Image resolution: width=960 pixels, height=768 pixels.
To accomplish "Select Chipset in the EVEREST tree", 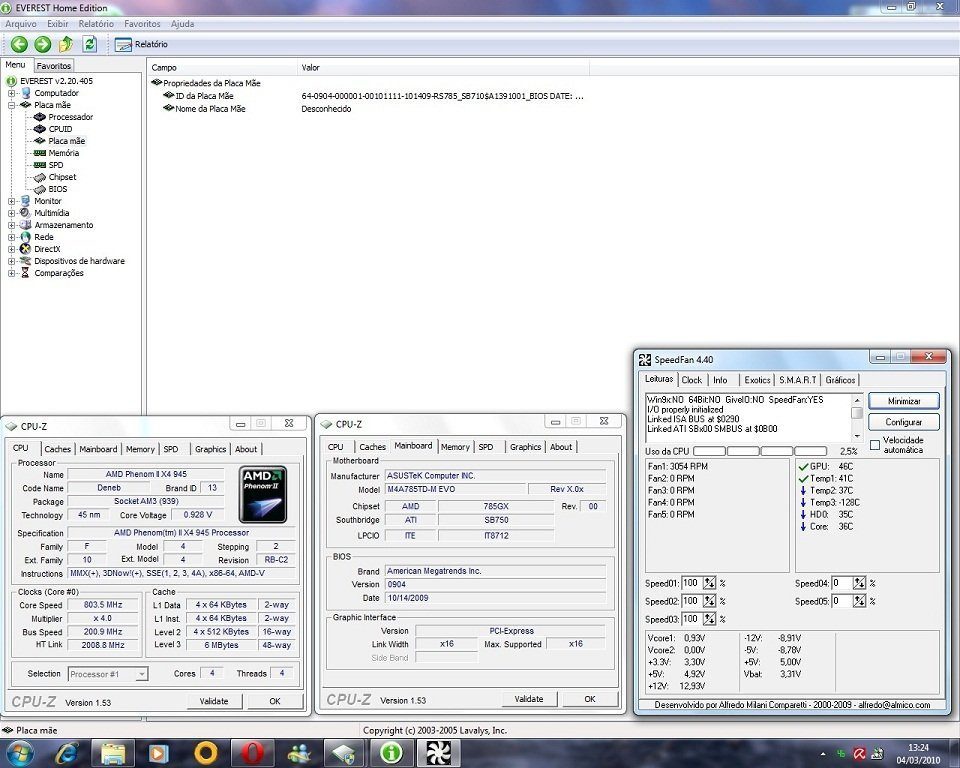I will click(62, 177).
